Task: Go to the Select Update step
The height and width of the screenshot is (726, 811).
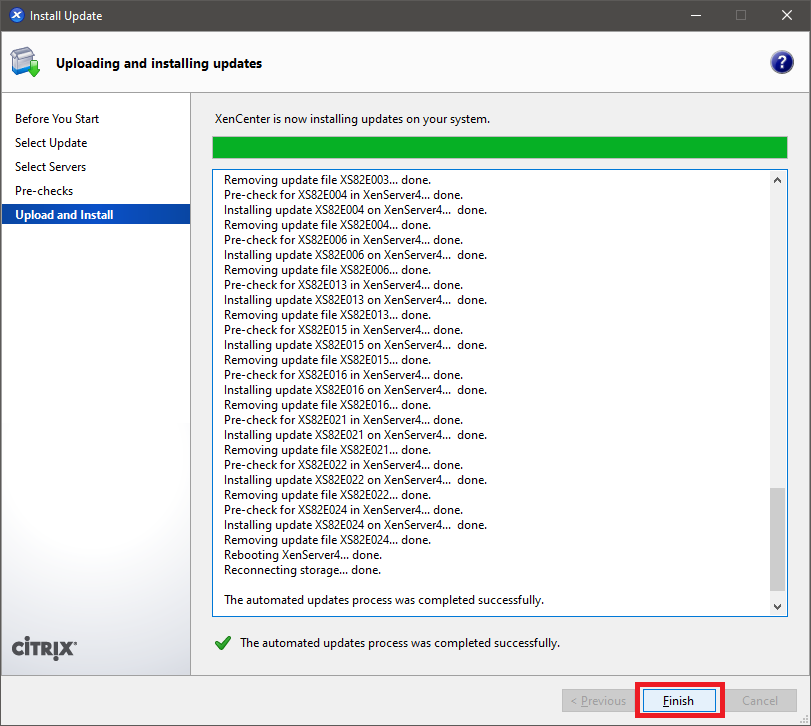Action: point(51,143)
